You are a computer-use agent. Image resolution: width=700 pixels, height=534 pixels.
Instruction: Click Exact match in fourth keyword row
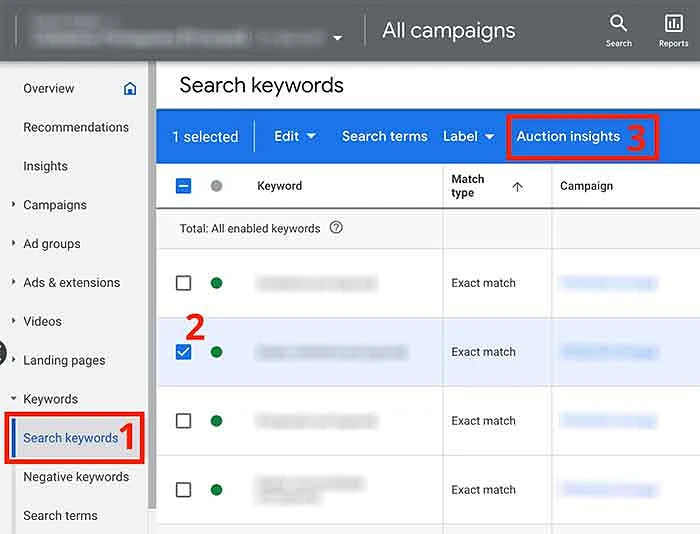[x=483, y=490]
